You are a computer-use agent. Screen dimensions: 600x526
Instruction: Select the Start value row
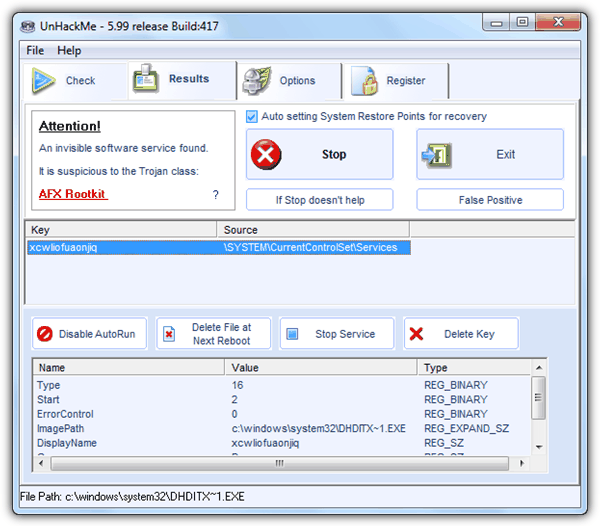point(282,399)
